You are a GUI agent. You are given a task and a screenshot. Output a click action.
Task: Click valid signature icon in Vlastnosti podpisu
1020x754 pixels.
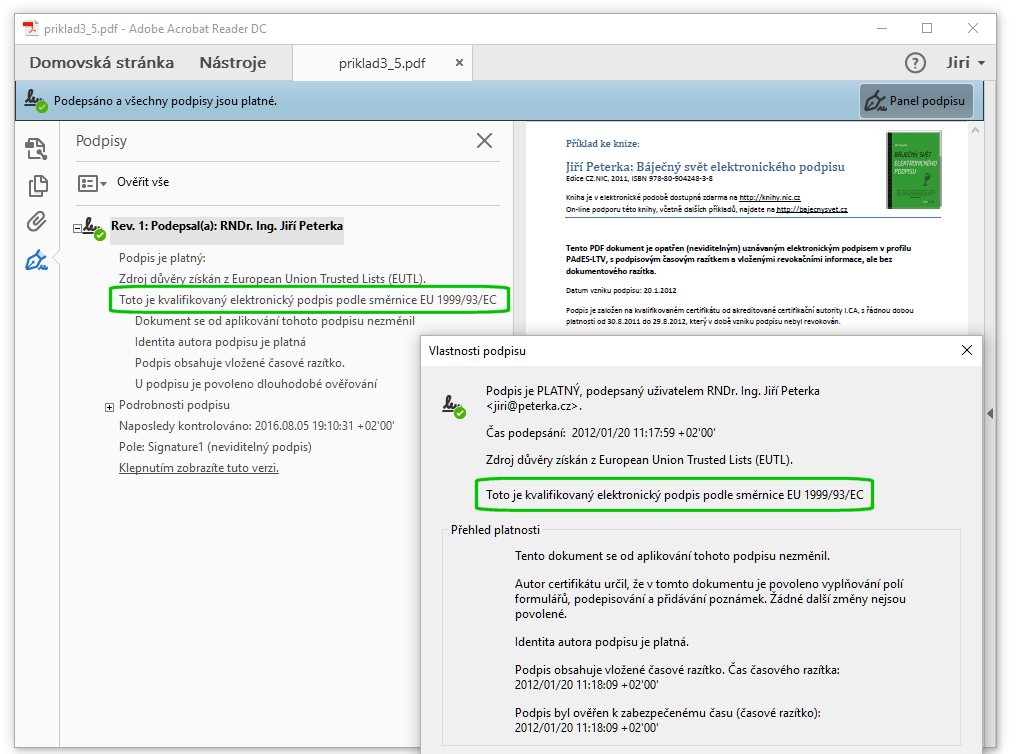pyautogui.click(x=454, y=406)
